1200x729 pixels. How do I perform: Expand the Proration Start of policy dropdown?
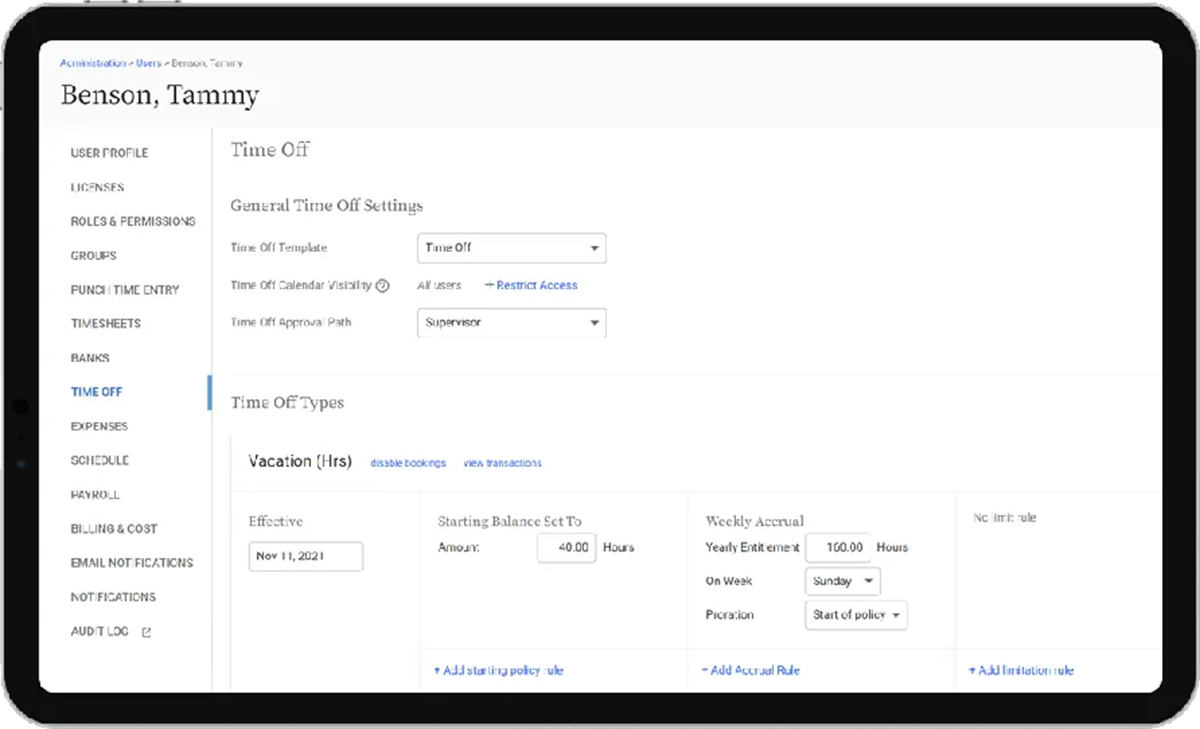pos(855,615)
